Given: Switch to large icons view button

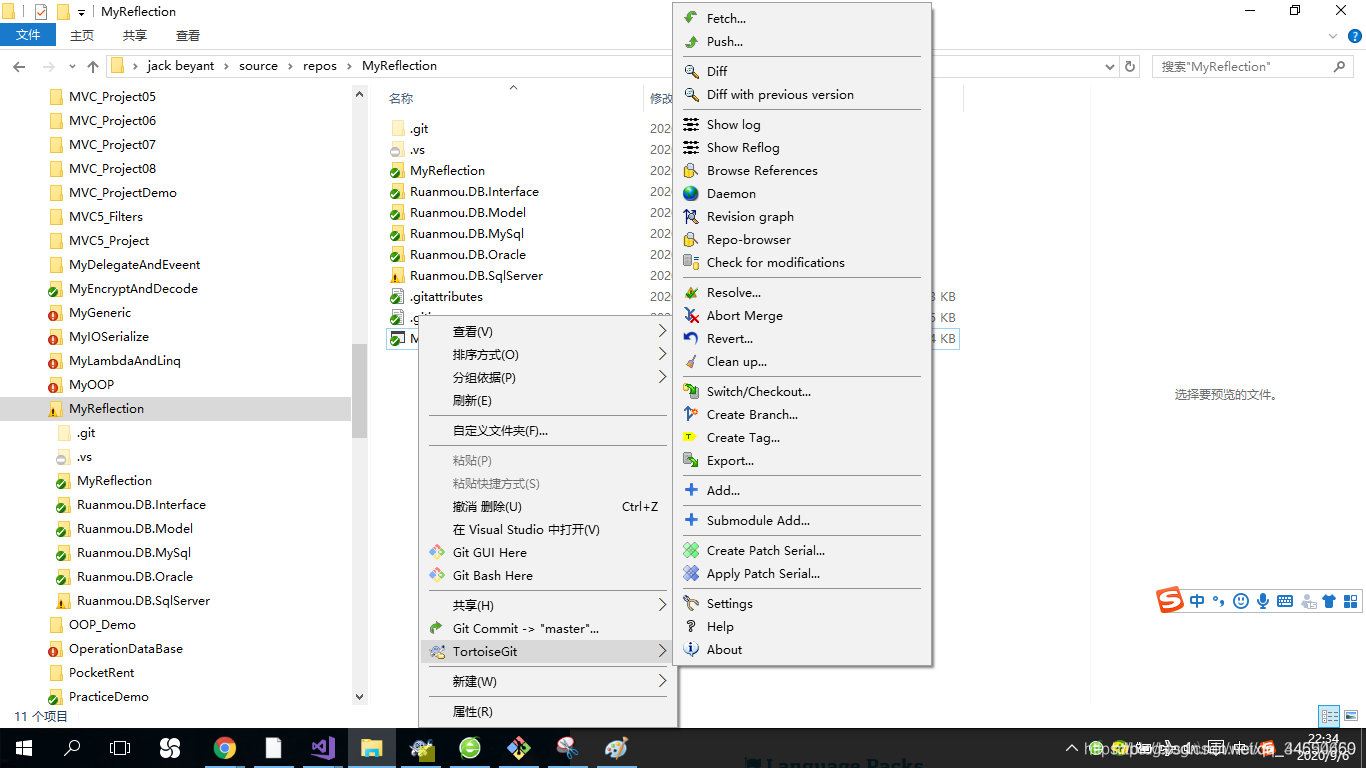Looking at the screenshot, I should coord(1351,716).
